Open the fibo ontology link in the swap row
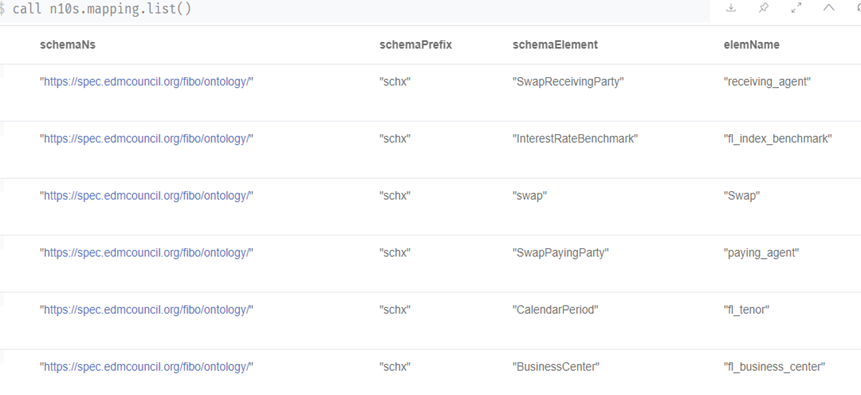The height and width of the screenshot is (395, 861). tap(147, 196)
